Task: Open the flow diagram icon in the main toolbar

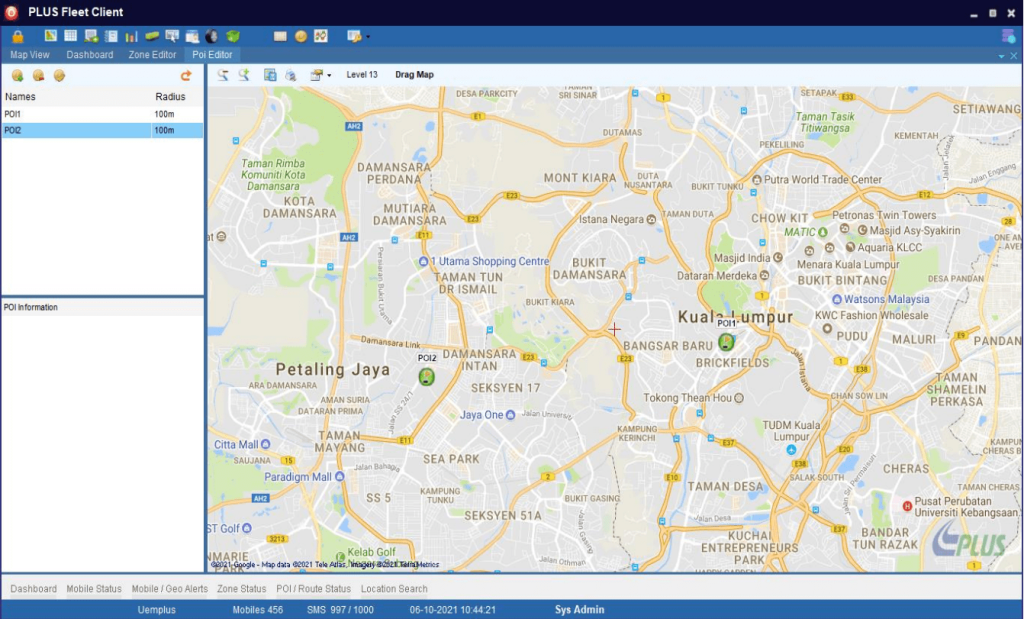Action: (x=321, y=36)
